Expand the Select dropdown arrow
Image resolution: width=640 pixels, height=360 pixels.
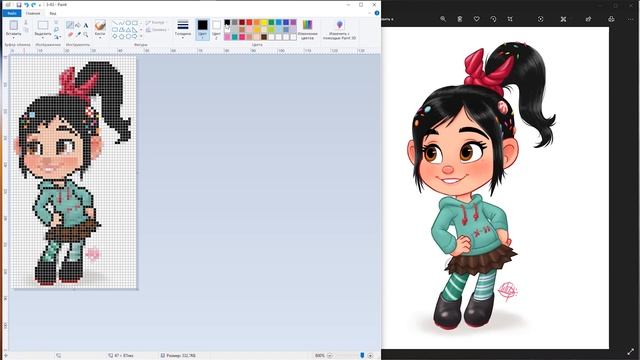[43, 38]
